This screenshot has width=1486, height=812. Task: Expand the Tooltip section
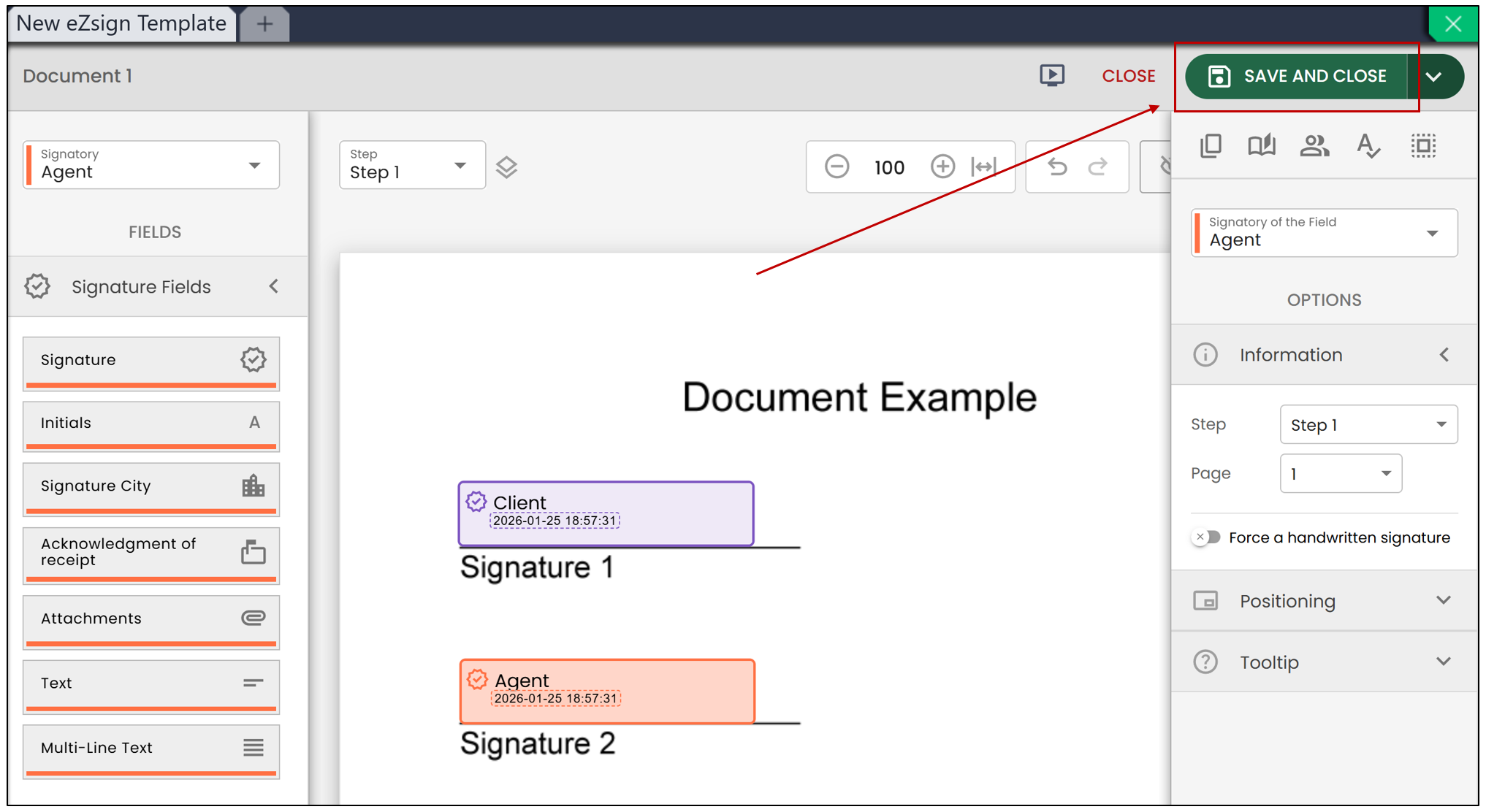(x=1324, y=662)
